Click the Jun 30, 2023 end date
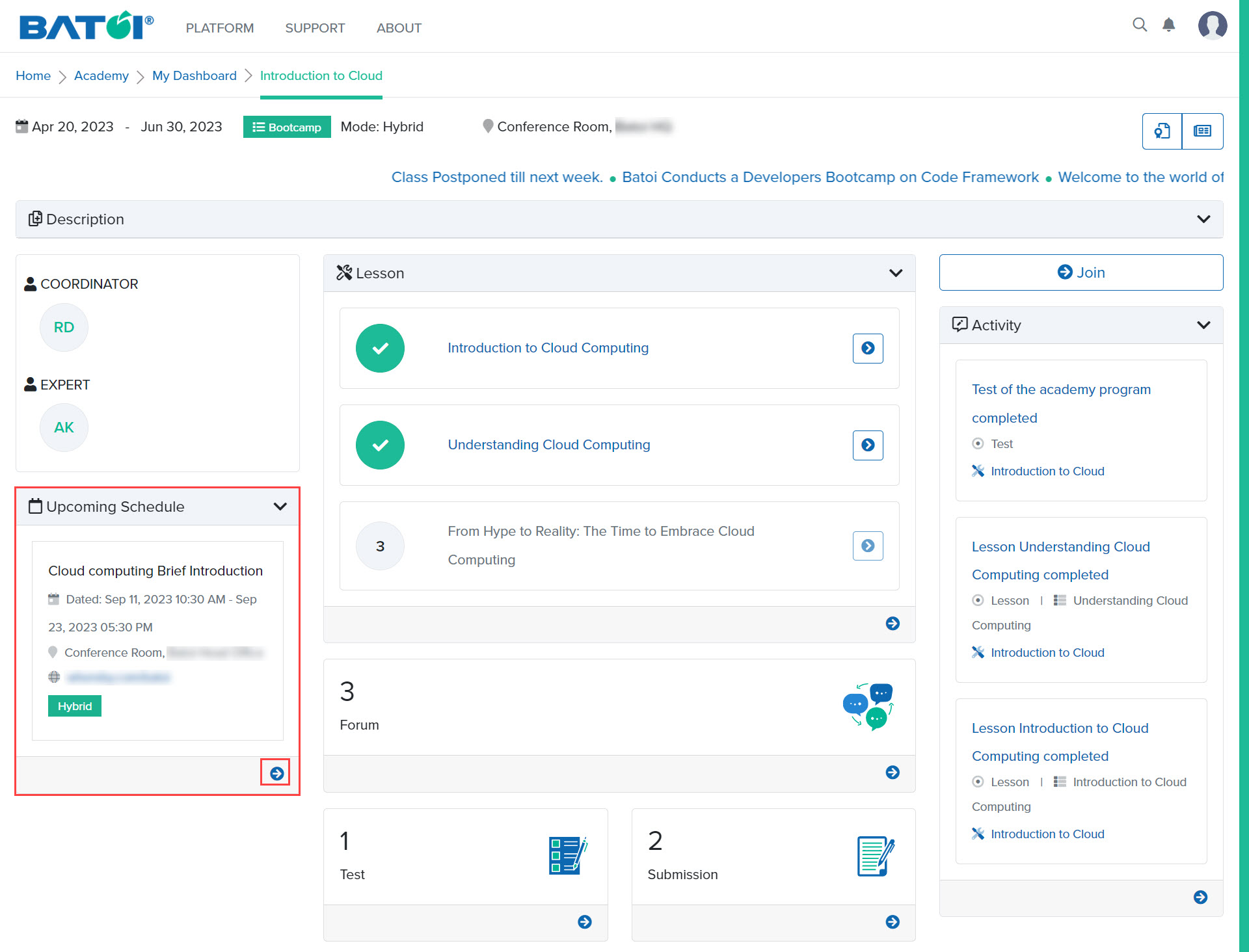This screenshot has height=952, width=1249. [x=181, y=127]
